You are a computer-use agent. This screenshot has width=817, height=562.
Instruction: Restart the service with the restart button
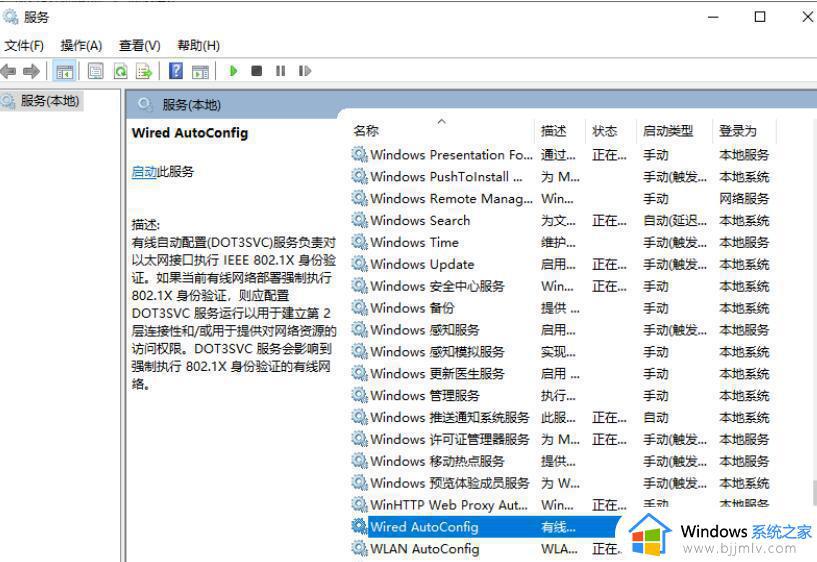(305, 71)
